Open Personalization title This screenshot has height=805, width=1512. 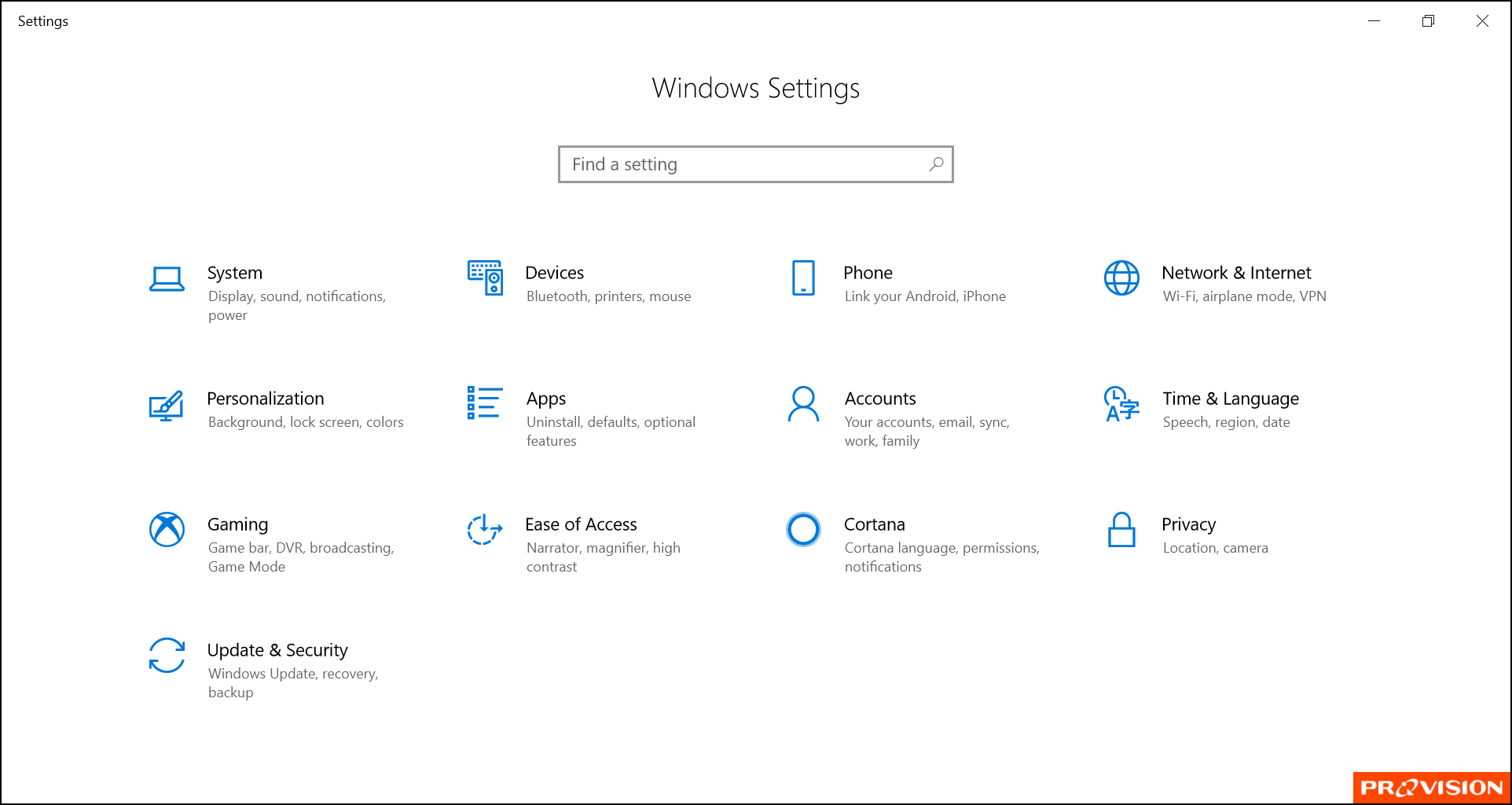[x=266, y=399]
